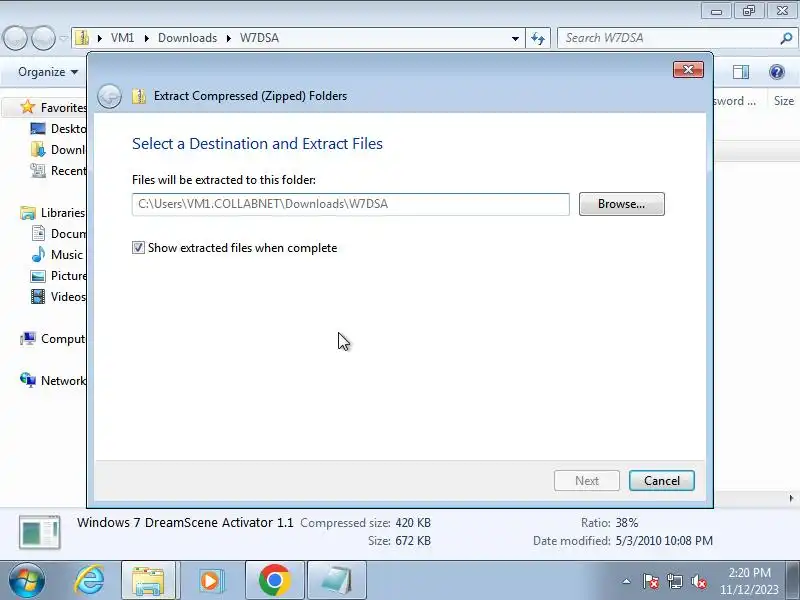Click the Explorer forward navigation button

coord(43,38)
